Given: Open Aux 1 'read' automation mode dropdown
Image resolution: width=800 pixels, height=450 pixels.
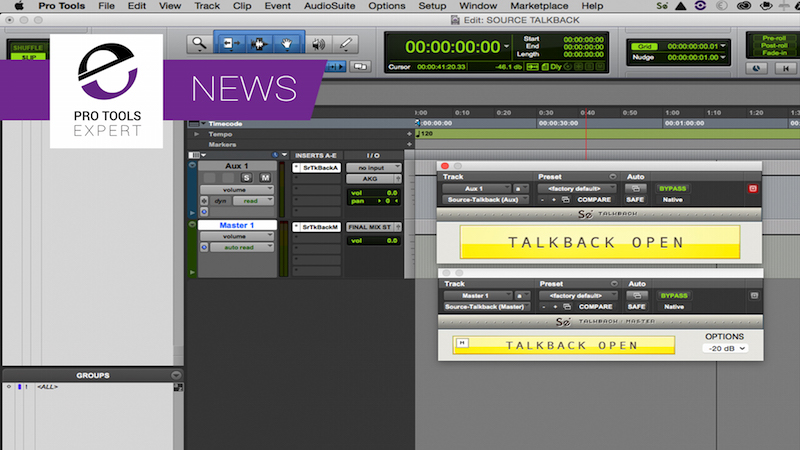Looking at the screenshot, I should [x=254, y=201].
